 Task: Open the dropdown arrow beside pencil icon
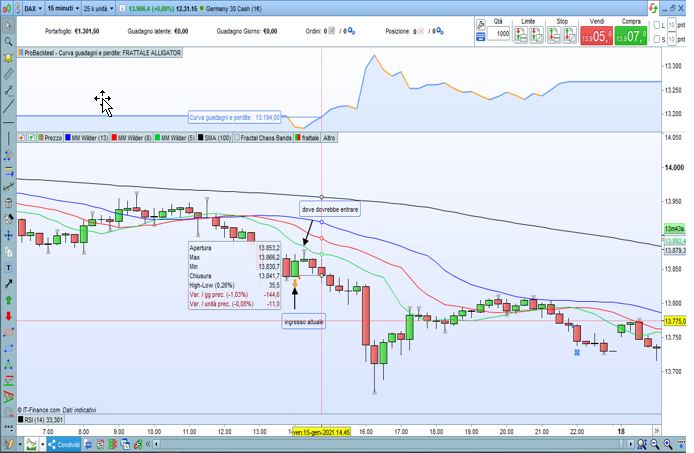[x=19, y=444]
